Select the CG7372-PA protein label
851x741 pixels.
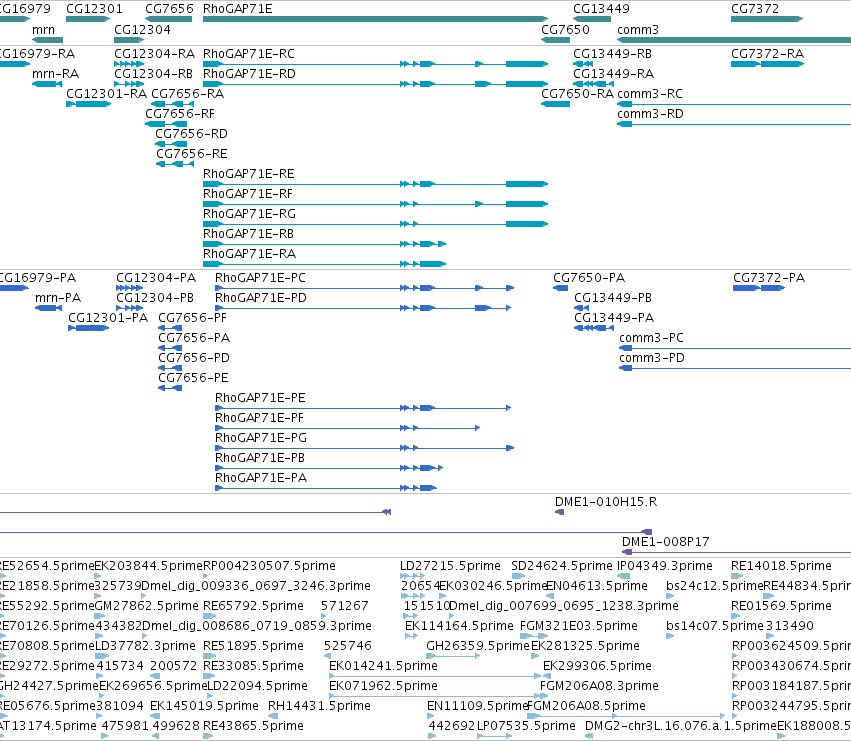coord(769,278)
